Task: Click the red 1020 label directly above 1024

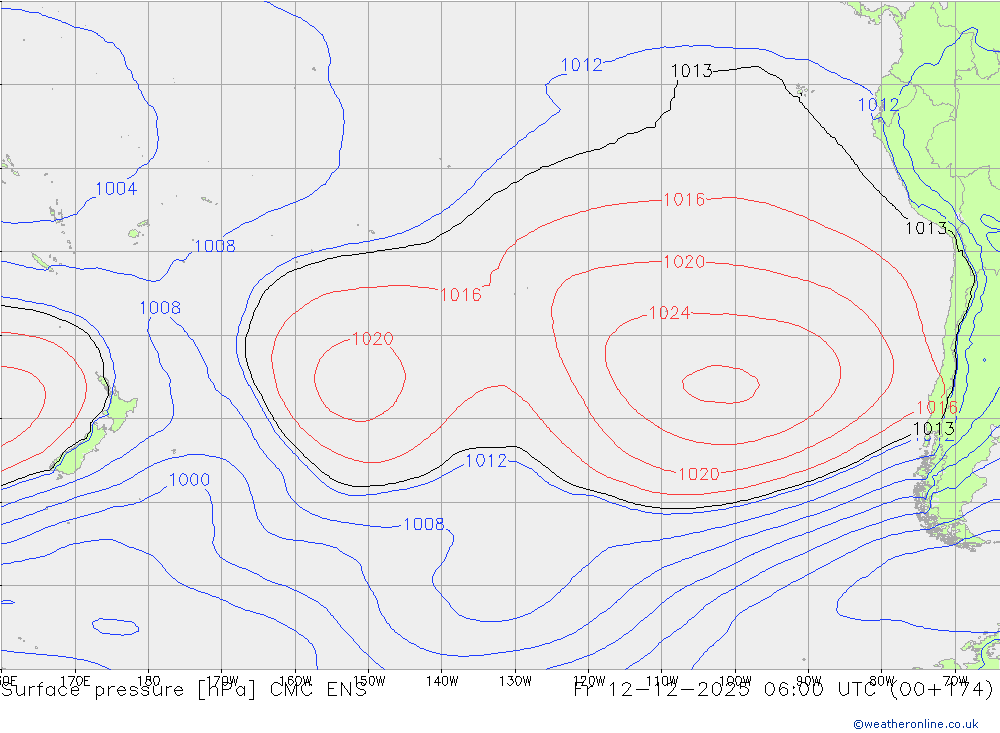Action: tap(684, 262)
